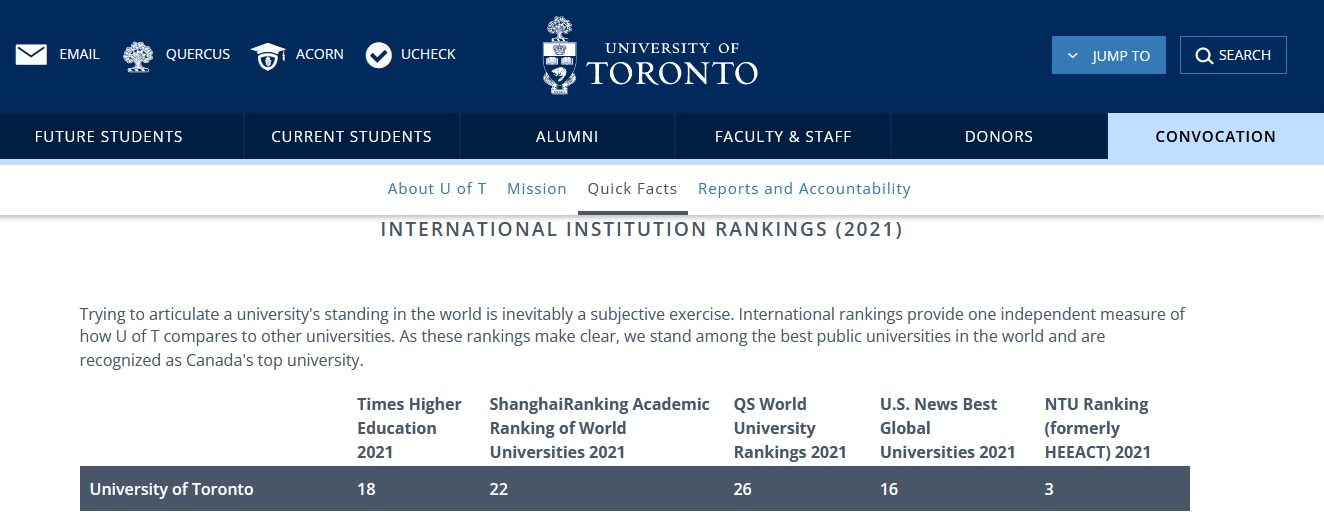The image size is (1324, 515).
Task: Go to the Mission page
Action: tap(537, 189)
